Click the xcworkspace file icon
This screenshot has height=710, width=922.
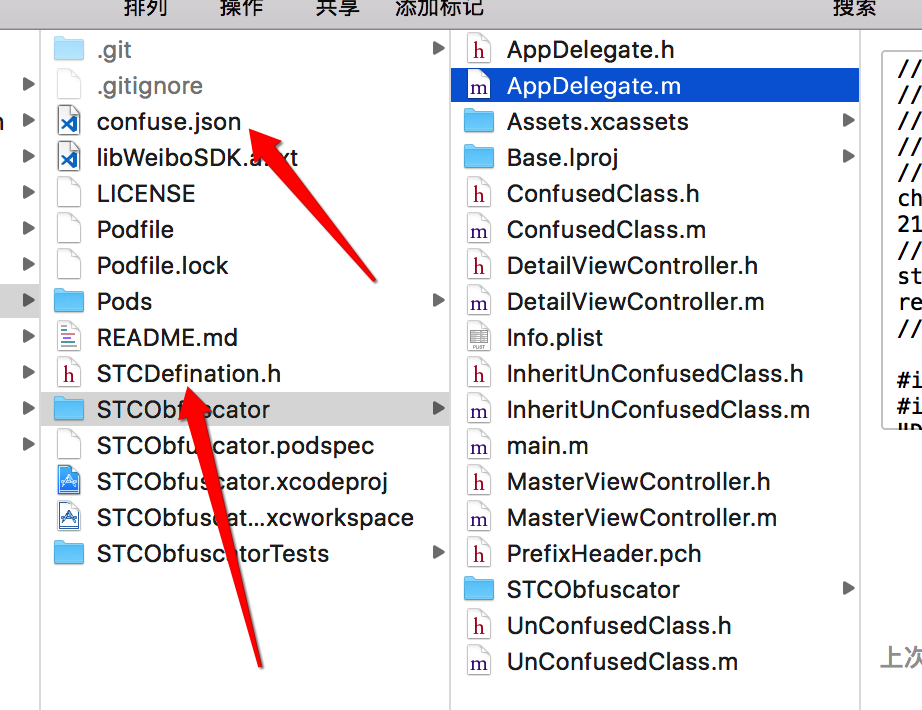click(x=69, y=518)
